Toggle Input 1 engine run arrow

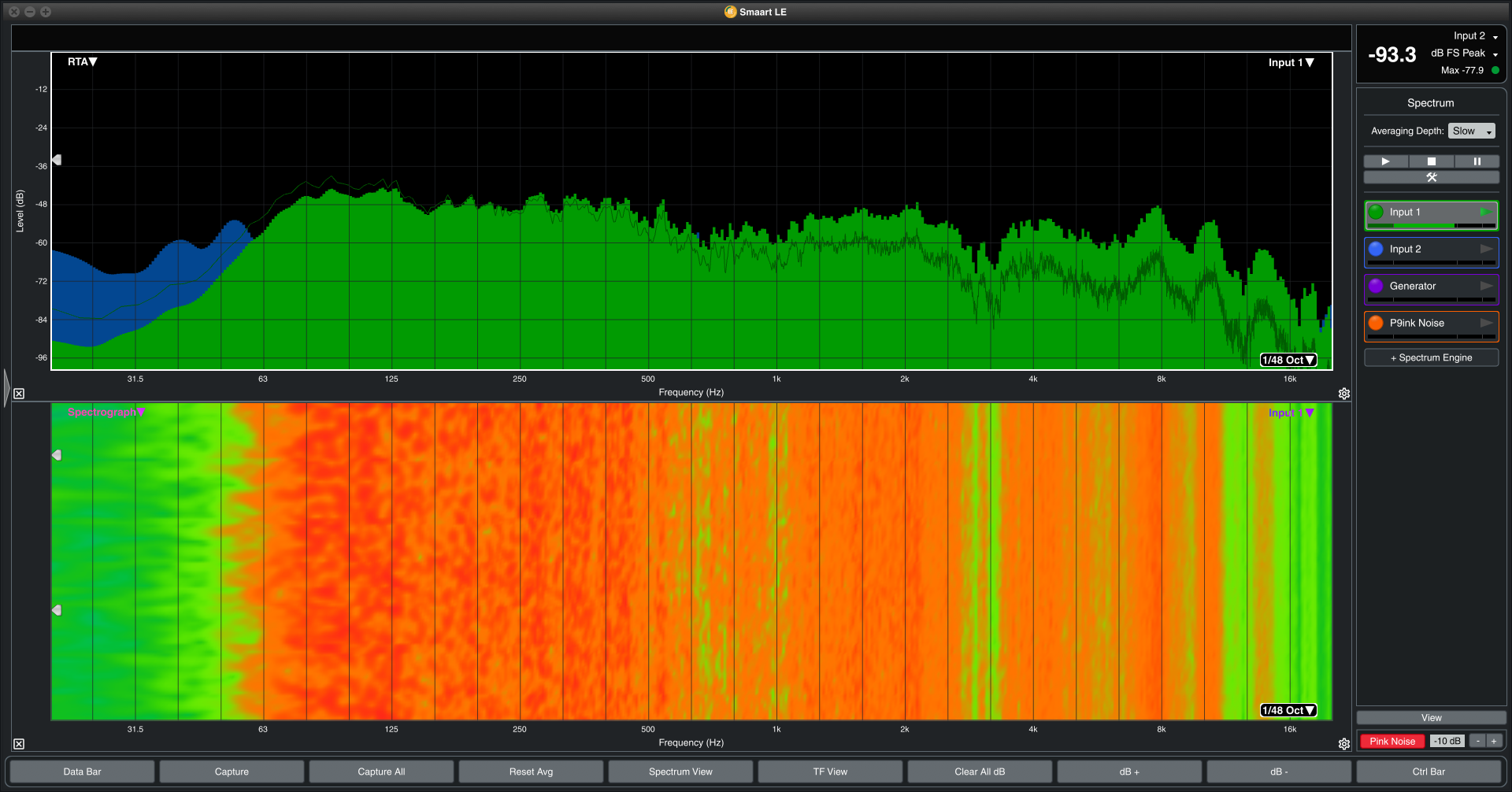coord(1485,212)
